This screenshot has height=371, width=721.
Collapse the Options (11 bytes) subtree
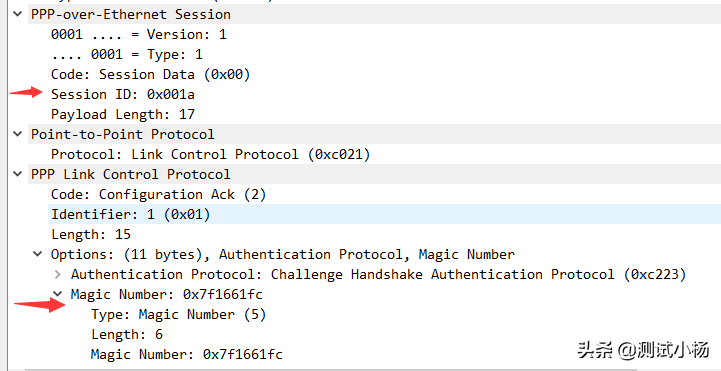coord(38,254)
